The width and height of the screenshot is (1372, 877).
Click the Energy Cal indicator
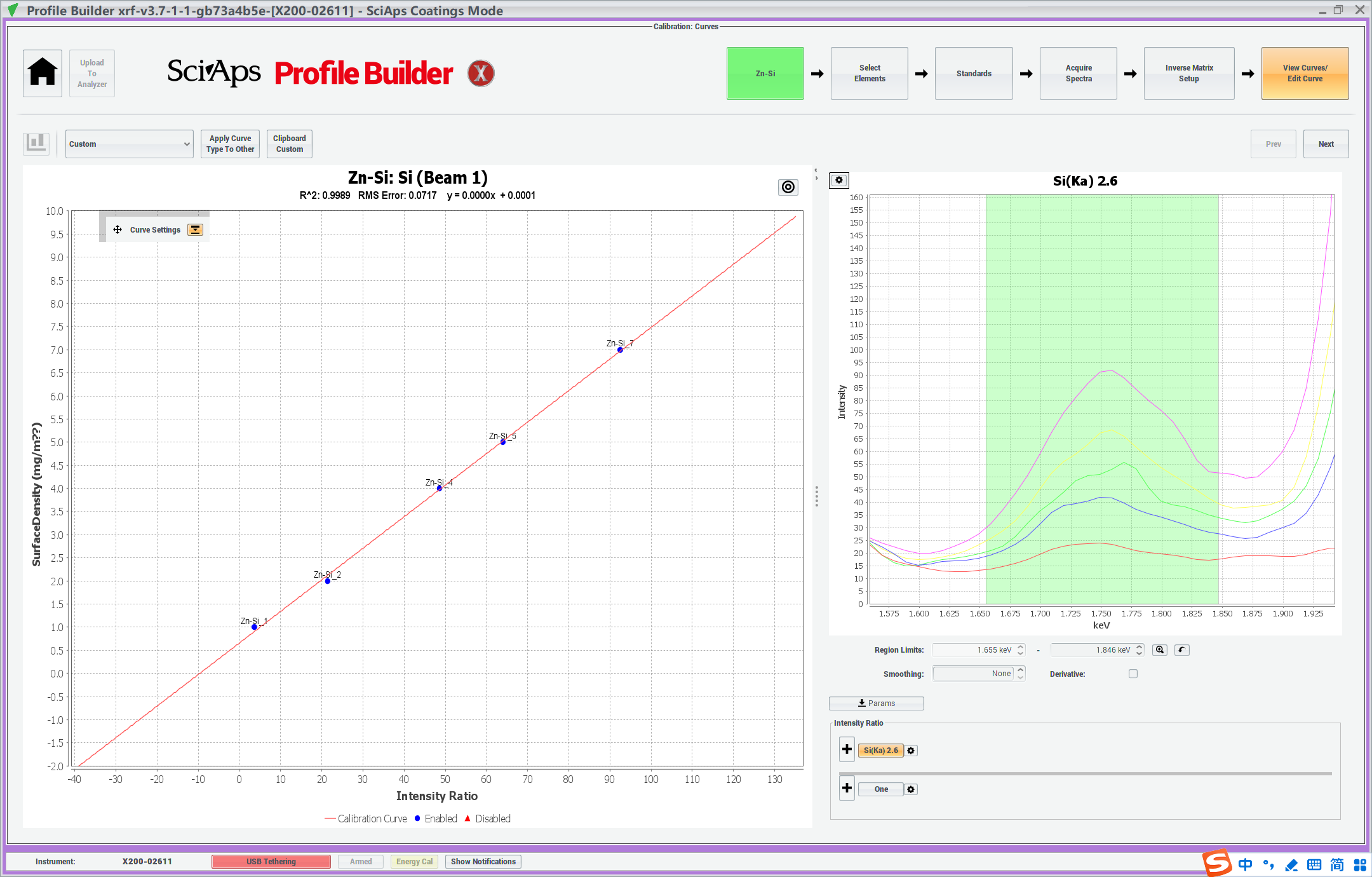[x=414, y=861]
